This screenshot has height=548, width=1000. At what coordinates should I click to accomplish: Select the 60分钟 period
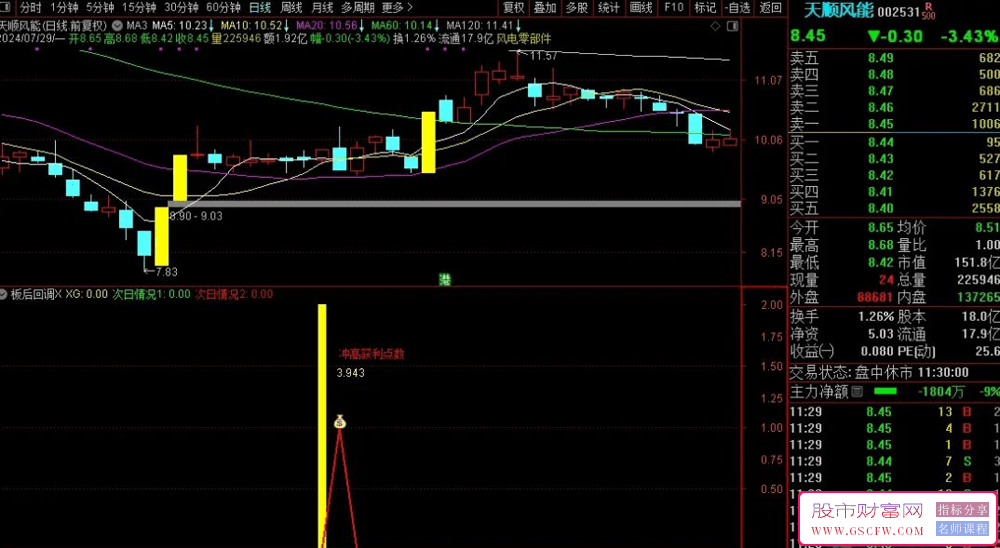(x=223, y=8)
